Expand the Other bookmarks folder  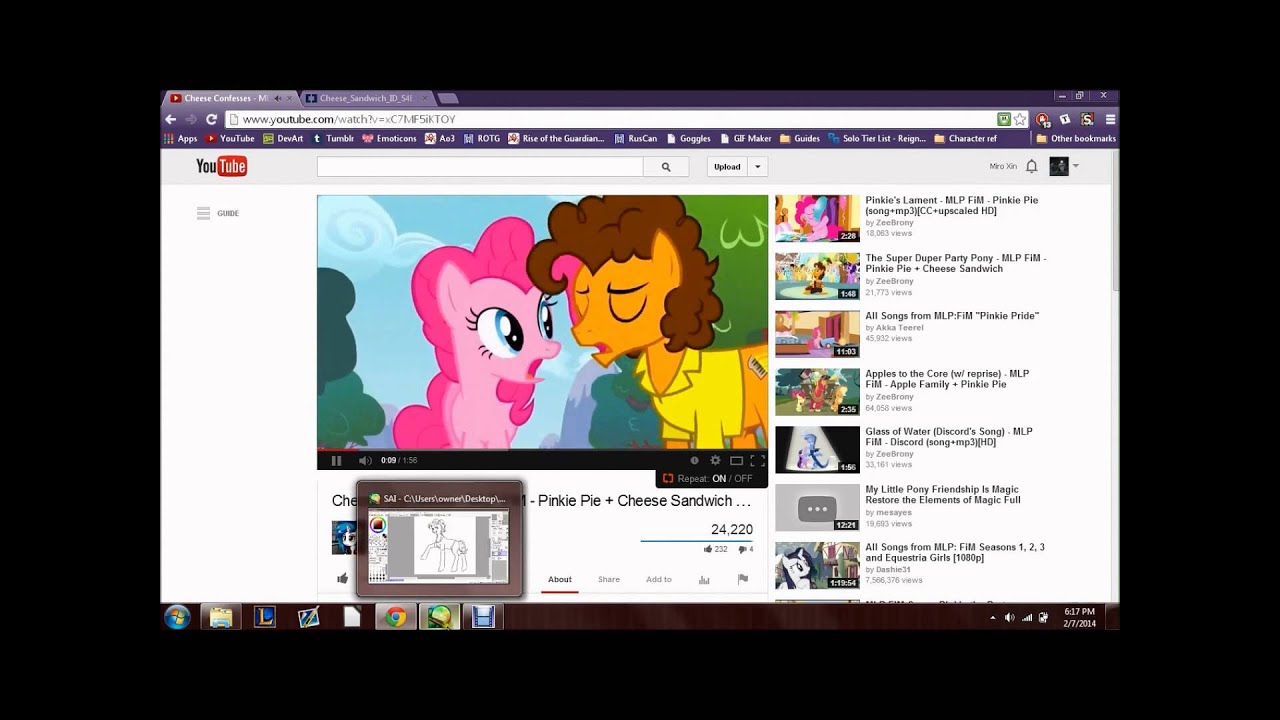(x=1076, y=139)
